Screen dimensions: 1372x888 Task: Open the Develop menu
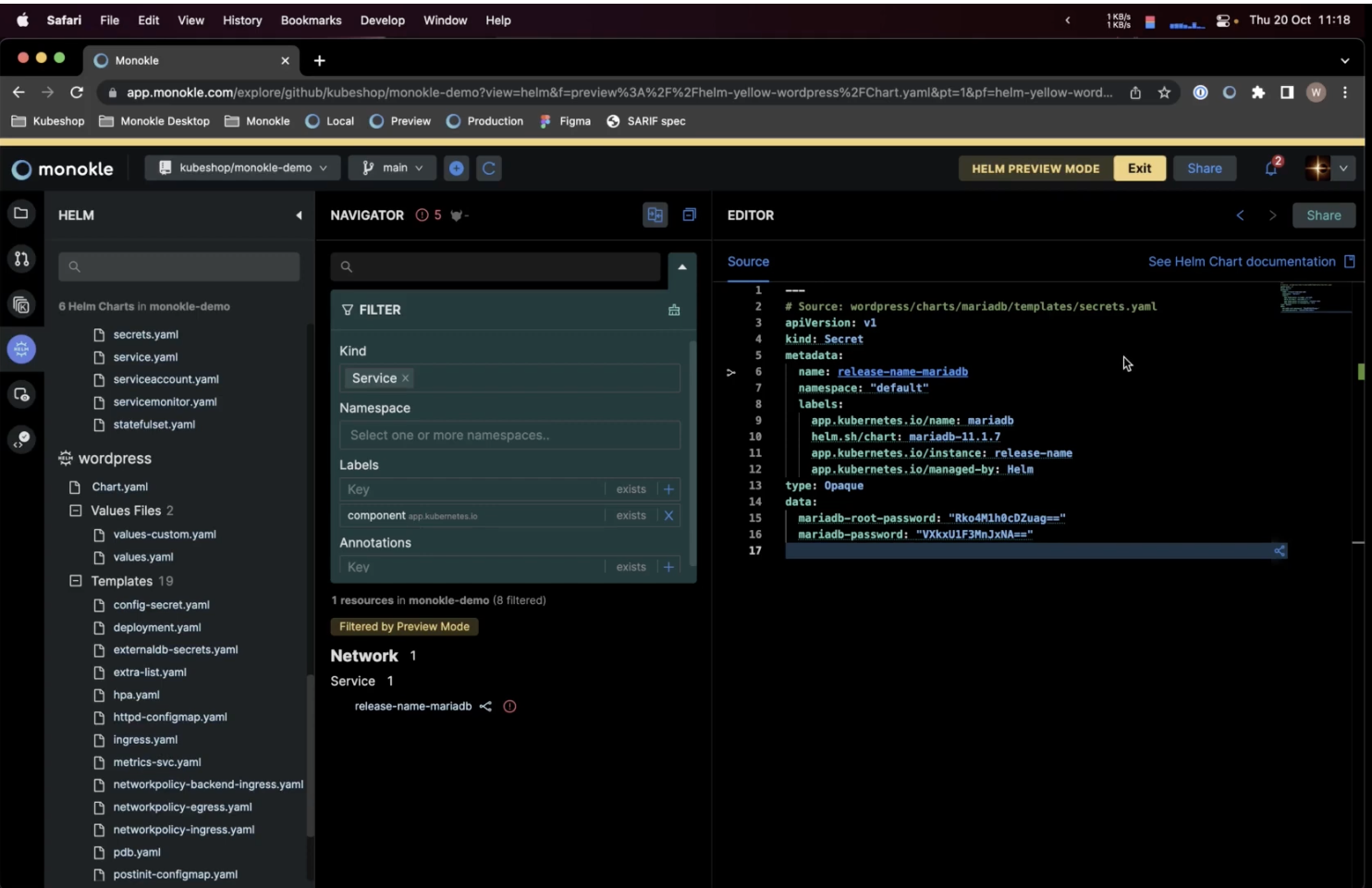(x=383, y=20)
